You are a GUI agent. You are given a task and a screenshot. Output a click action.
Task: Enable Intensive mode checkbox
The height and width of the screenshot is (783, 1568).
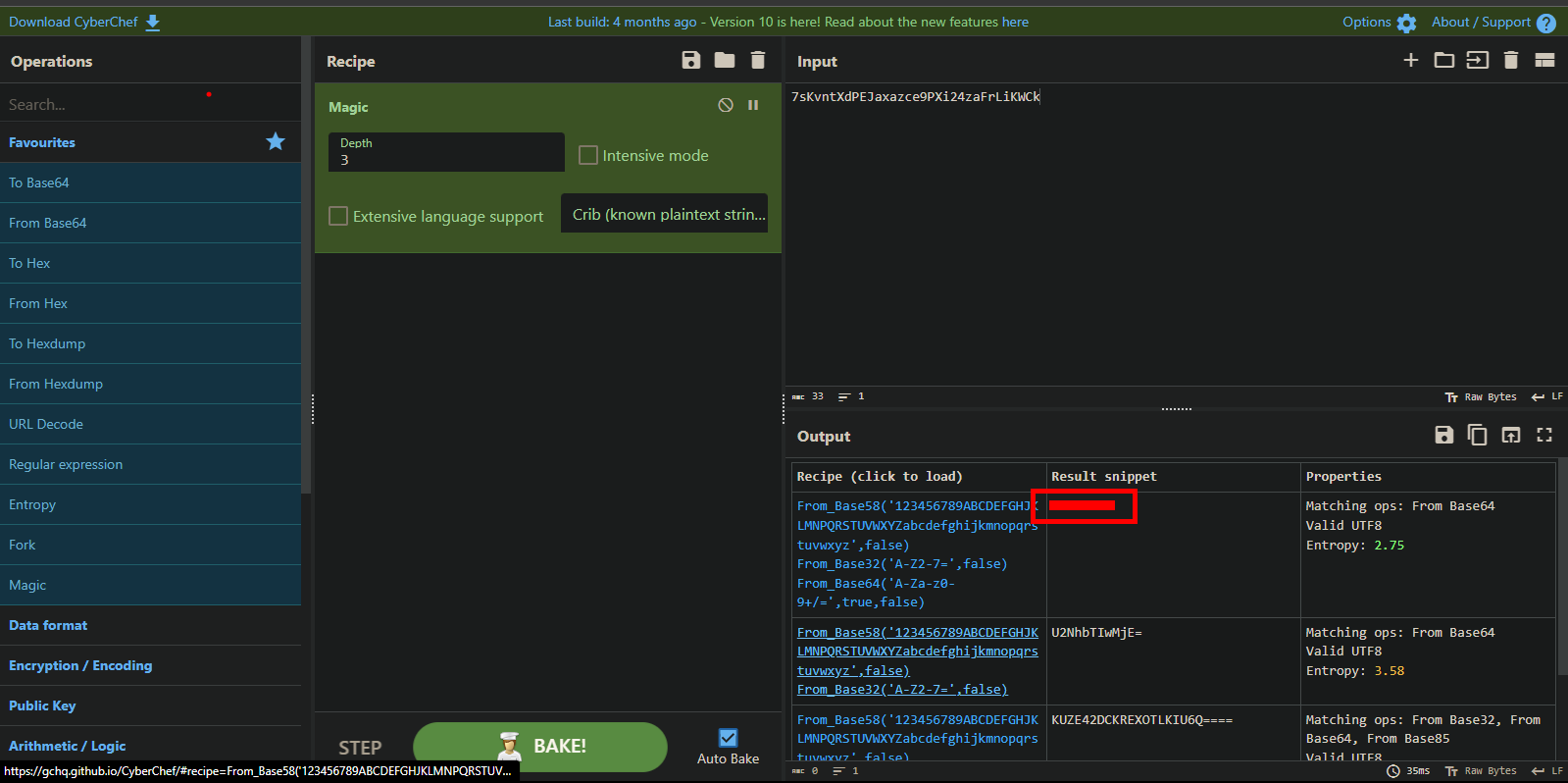[x=588, y=155]
